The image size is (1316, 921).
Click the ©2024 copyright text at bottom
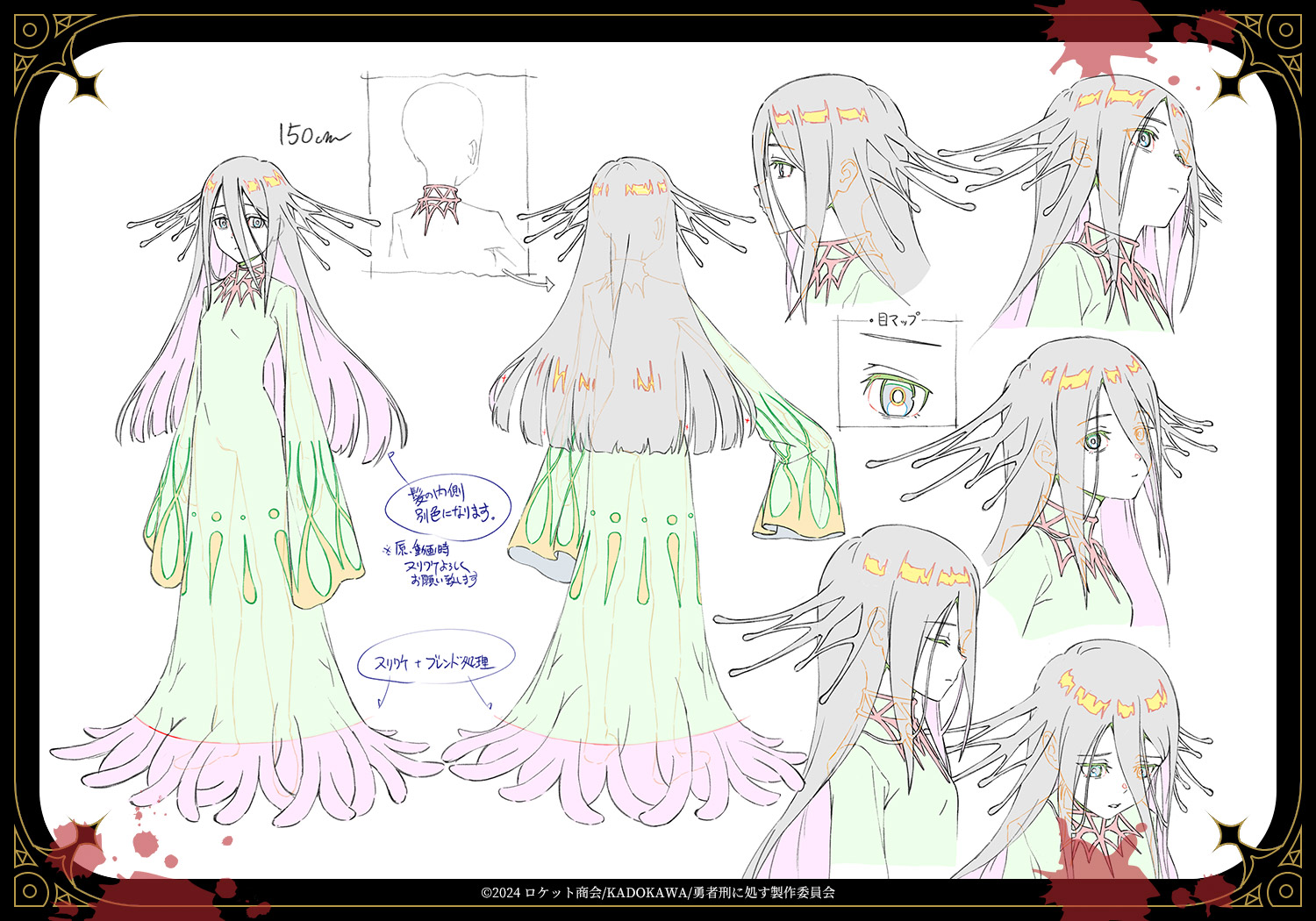click(x=658, y=893)
